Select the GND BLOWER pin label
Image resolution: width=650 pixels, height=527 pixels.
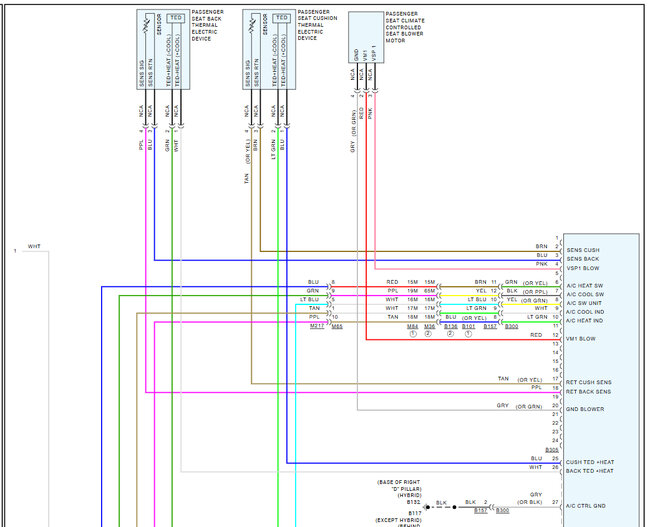(x=585, y=409)
